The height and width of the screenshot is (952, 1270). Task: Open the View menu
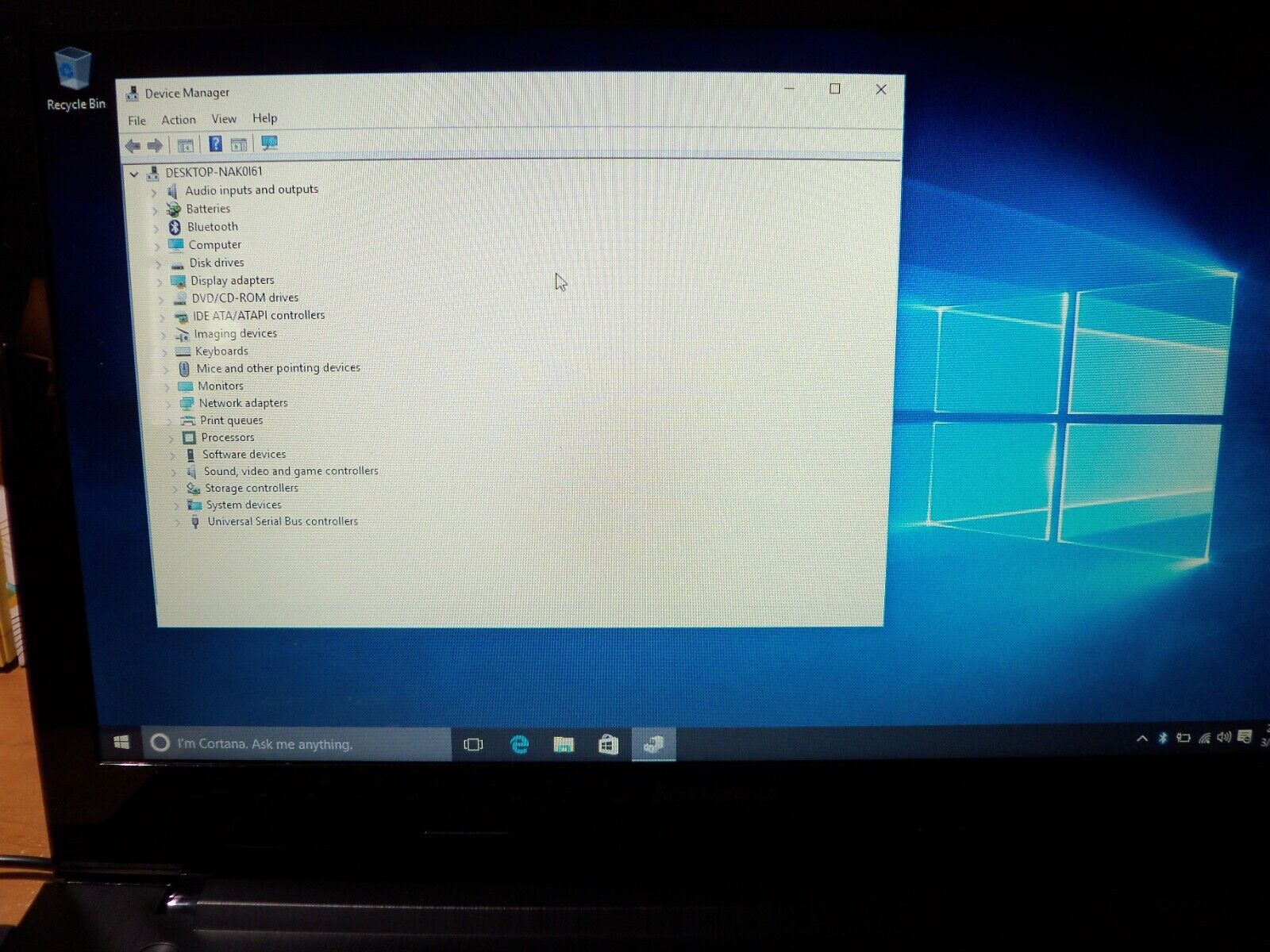pos(224,119)
